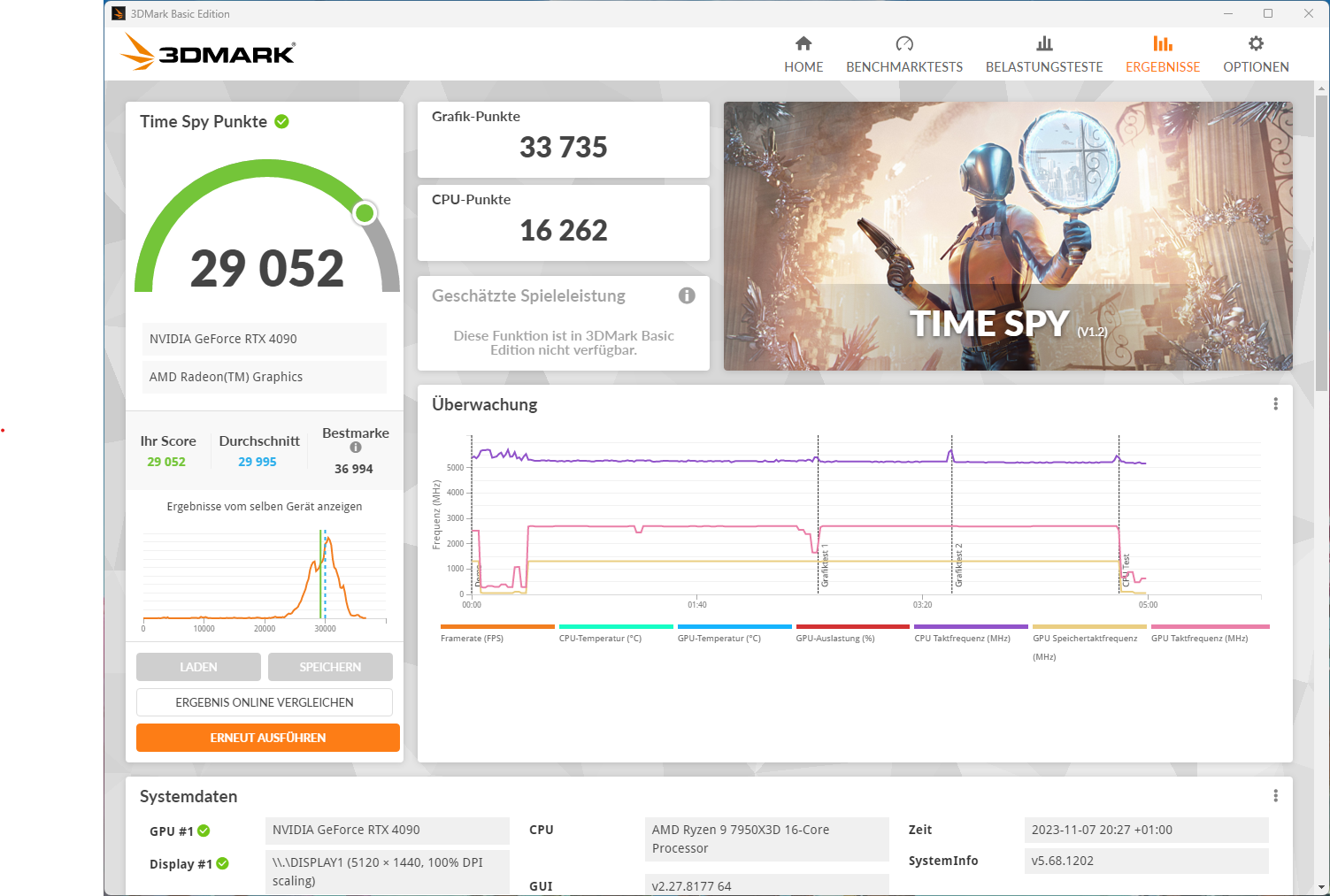1330x896 pixels.
Task: Click Zeit value 2023-11-07 20:27
Action: click(1146, 830)
